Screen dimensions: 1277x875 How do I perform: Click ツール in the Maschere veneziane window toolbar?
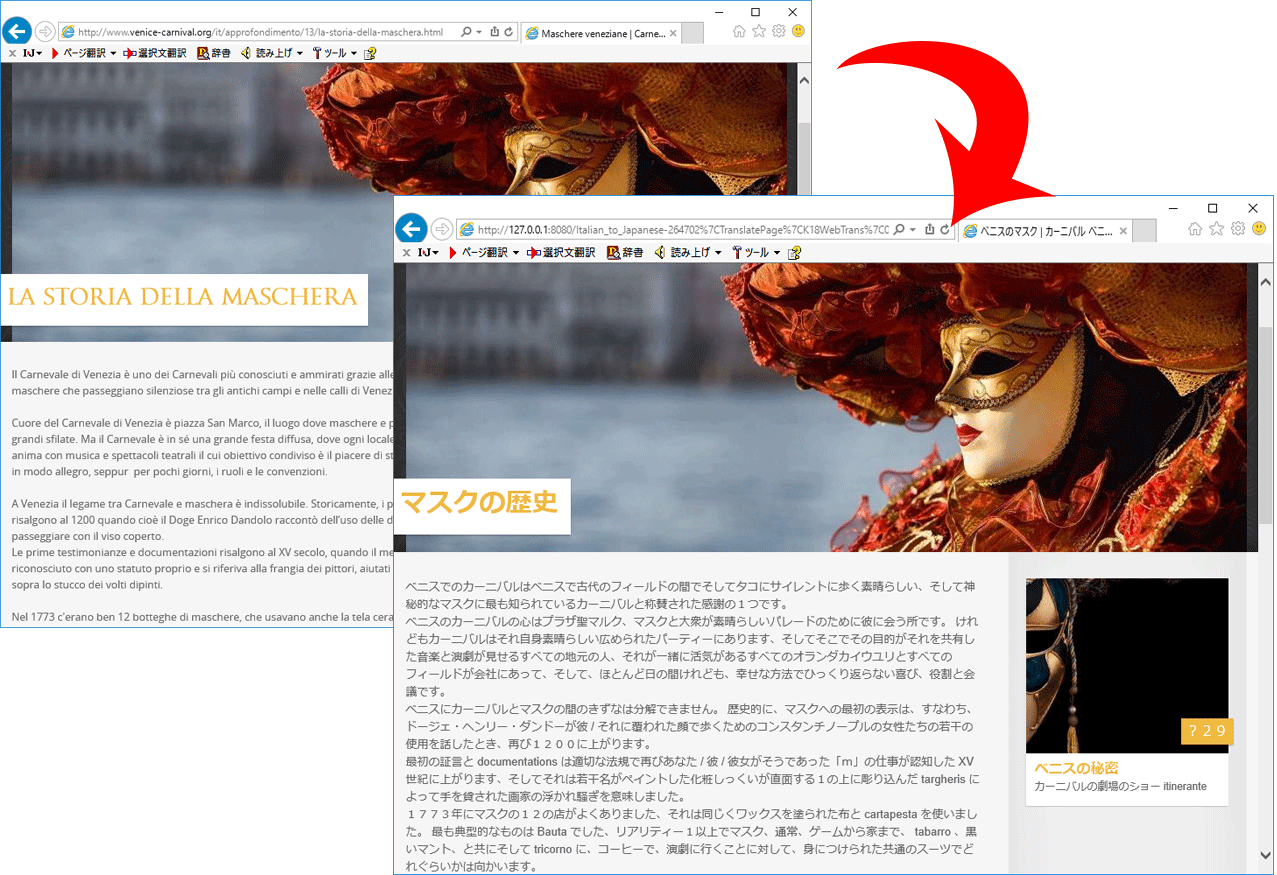click(329, 53)
